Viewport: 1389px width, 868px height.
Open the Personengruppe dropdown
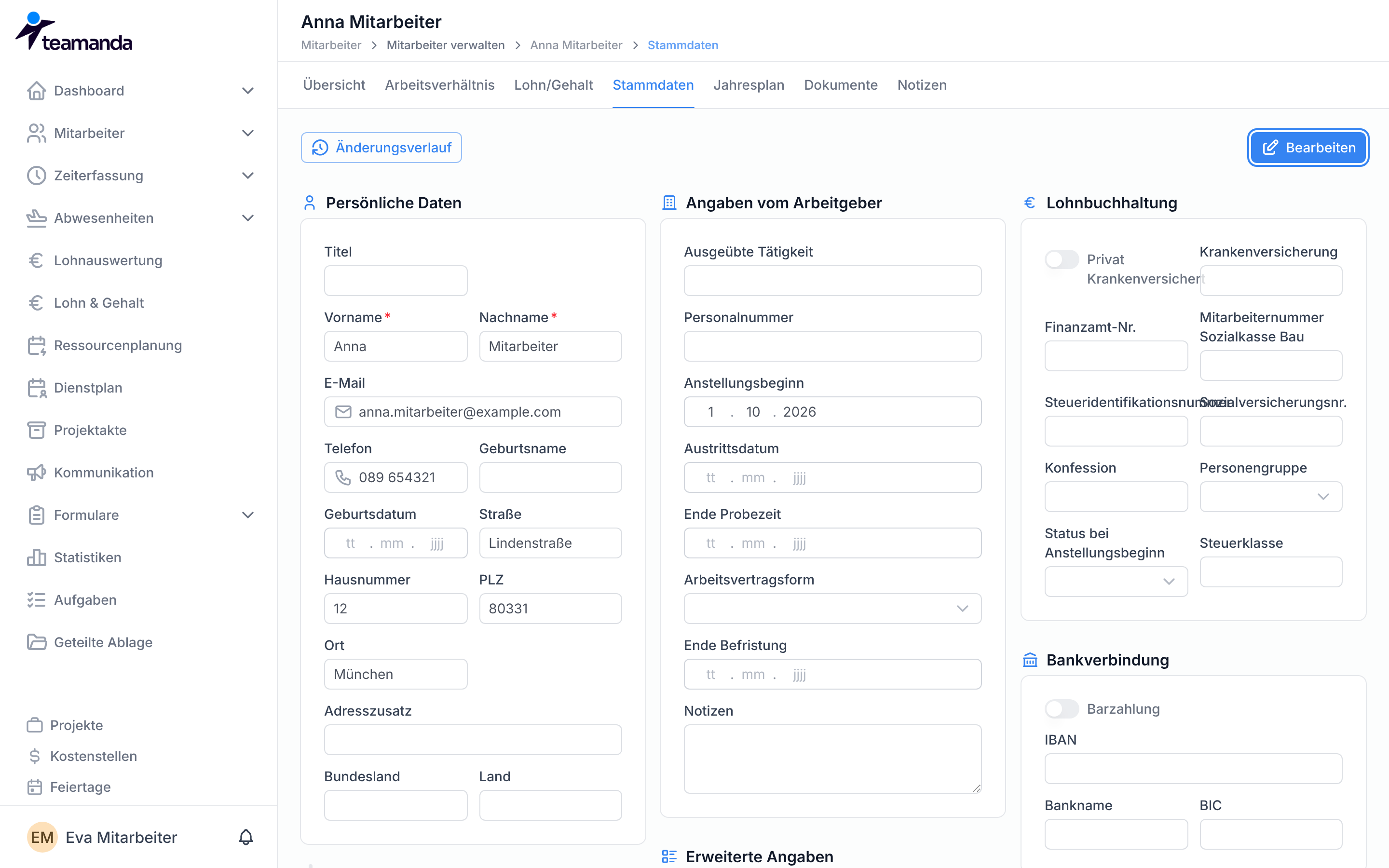pyautogui.click(x=1271, y=497)
